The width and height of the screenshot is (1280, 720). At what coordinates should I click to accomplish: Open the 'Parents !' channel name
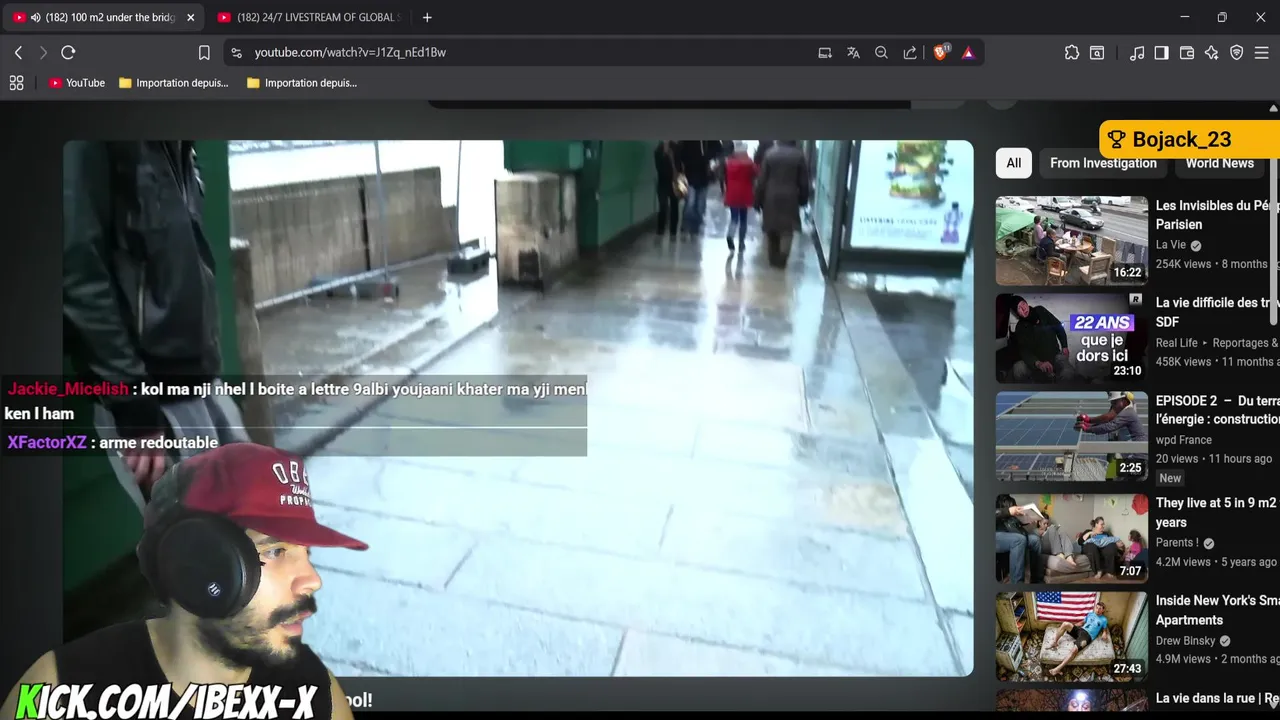(x=1177, y=543)
